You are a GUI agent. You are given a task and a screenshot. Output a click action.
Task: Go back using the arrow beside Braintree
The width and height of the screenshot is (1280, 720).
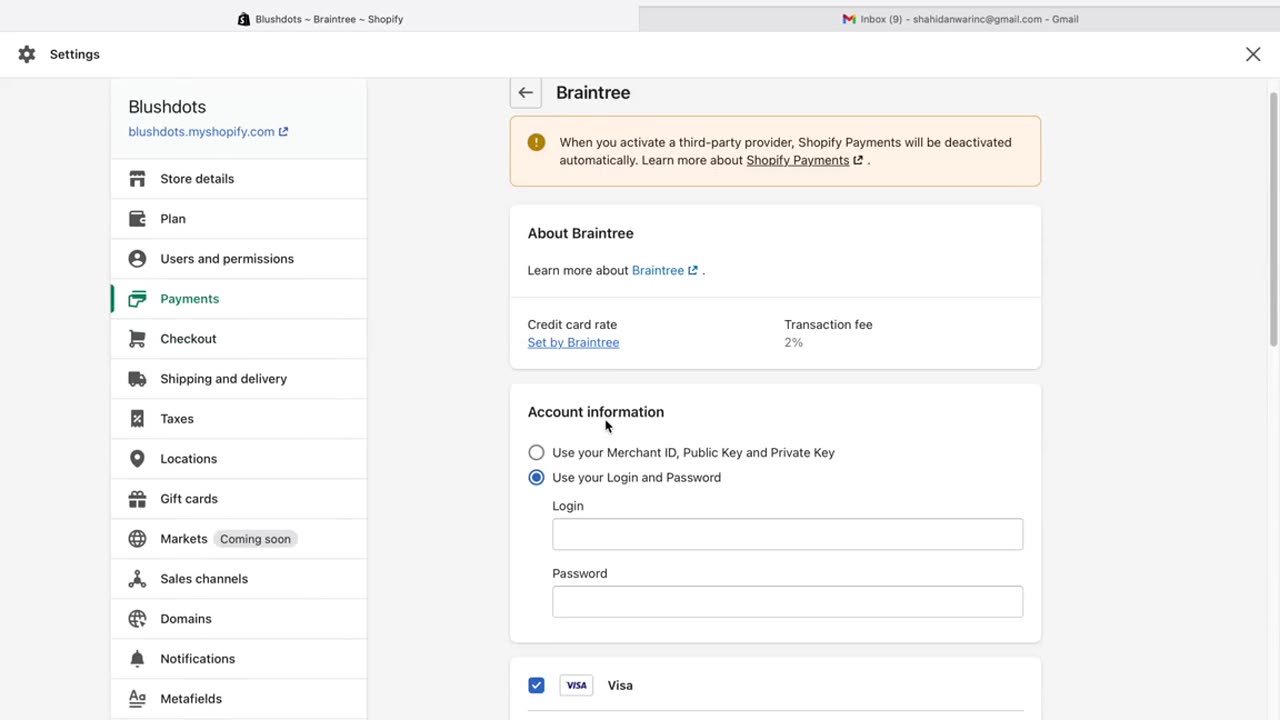point(525,92)
